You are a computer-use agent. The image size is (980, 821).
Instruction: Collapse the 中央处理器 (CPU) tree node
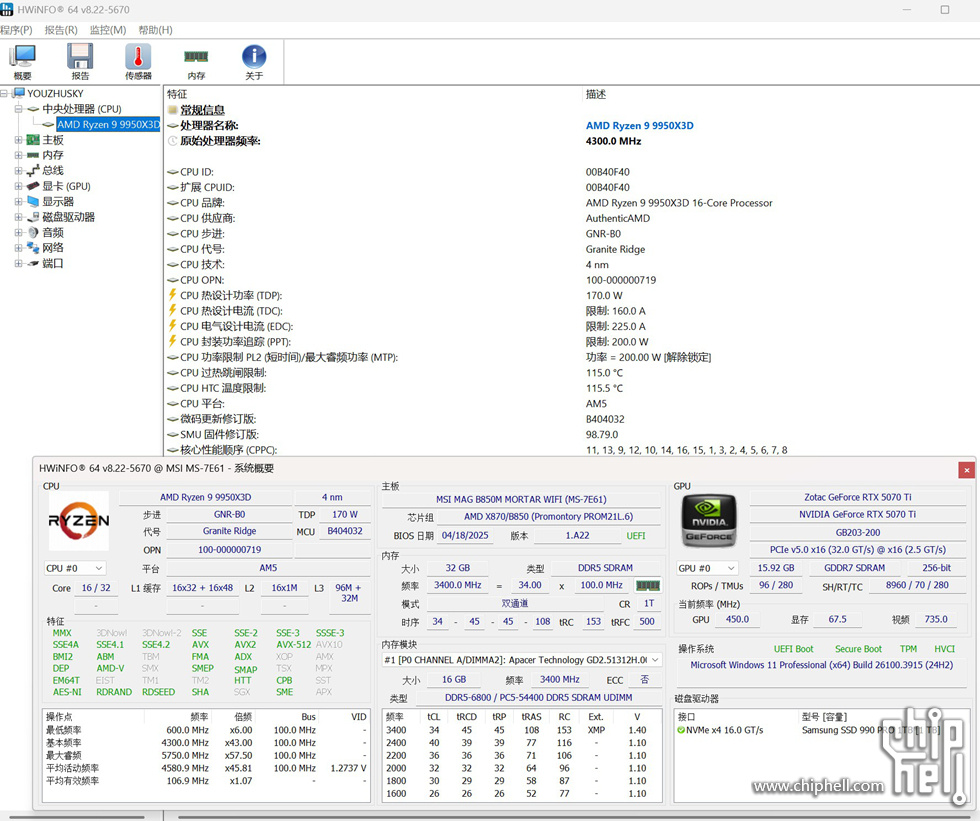18,109
